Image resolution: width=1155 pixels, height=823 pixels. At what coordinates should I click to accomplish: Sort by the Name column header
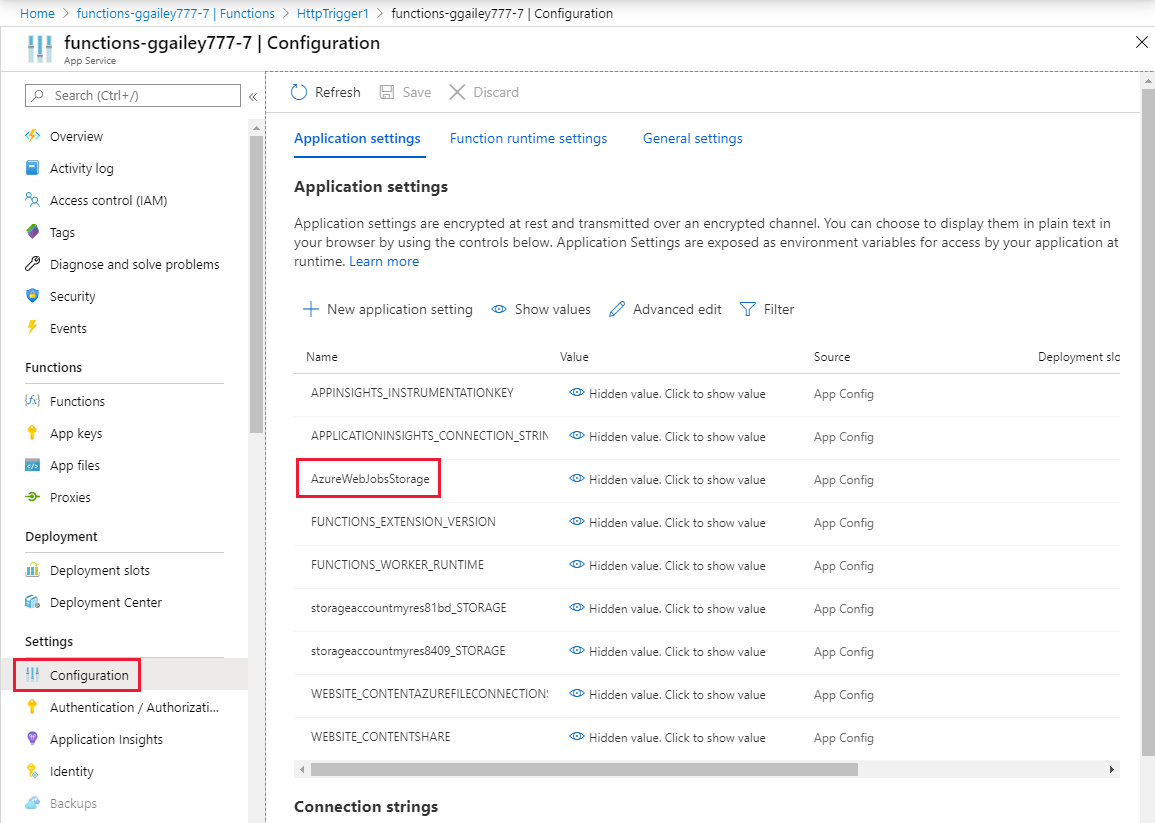coord(322,357)
